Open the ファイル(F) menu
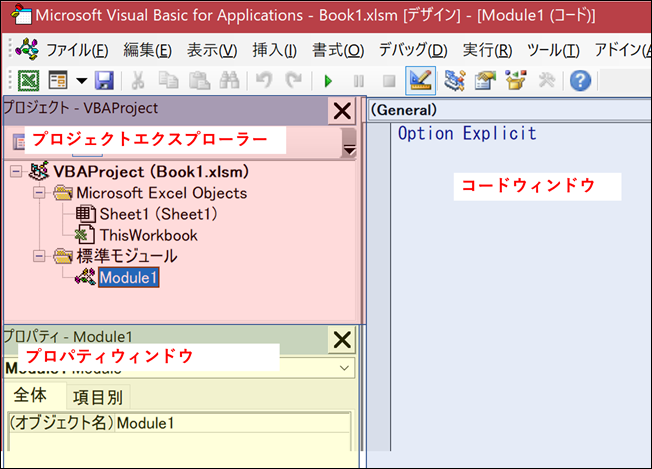Screen dimensions: 652x469 click(x=77, y=50)
